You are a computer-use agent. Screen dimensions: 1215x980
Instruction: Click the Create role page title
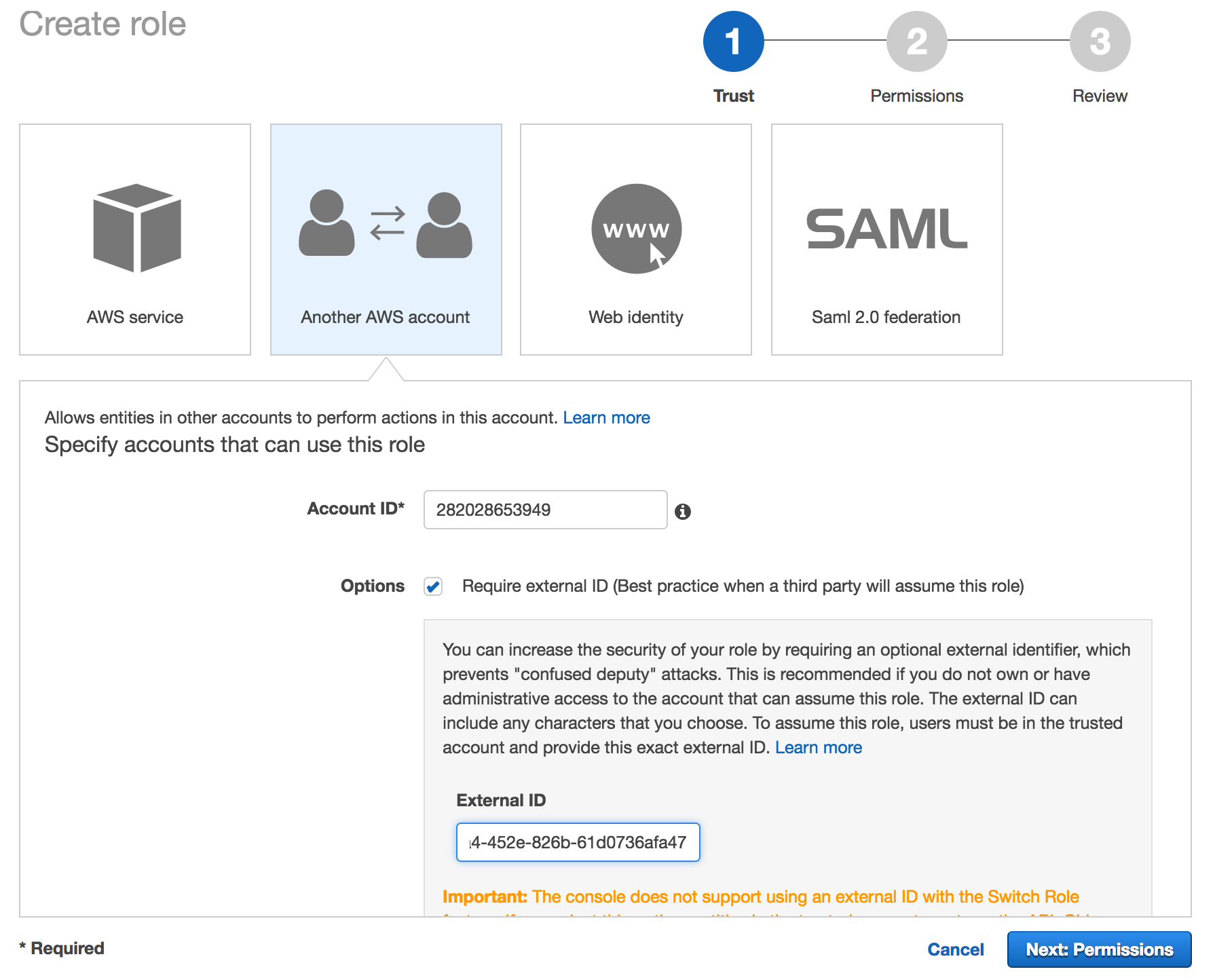pyautogui.click(x=102, y=24)
